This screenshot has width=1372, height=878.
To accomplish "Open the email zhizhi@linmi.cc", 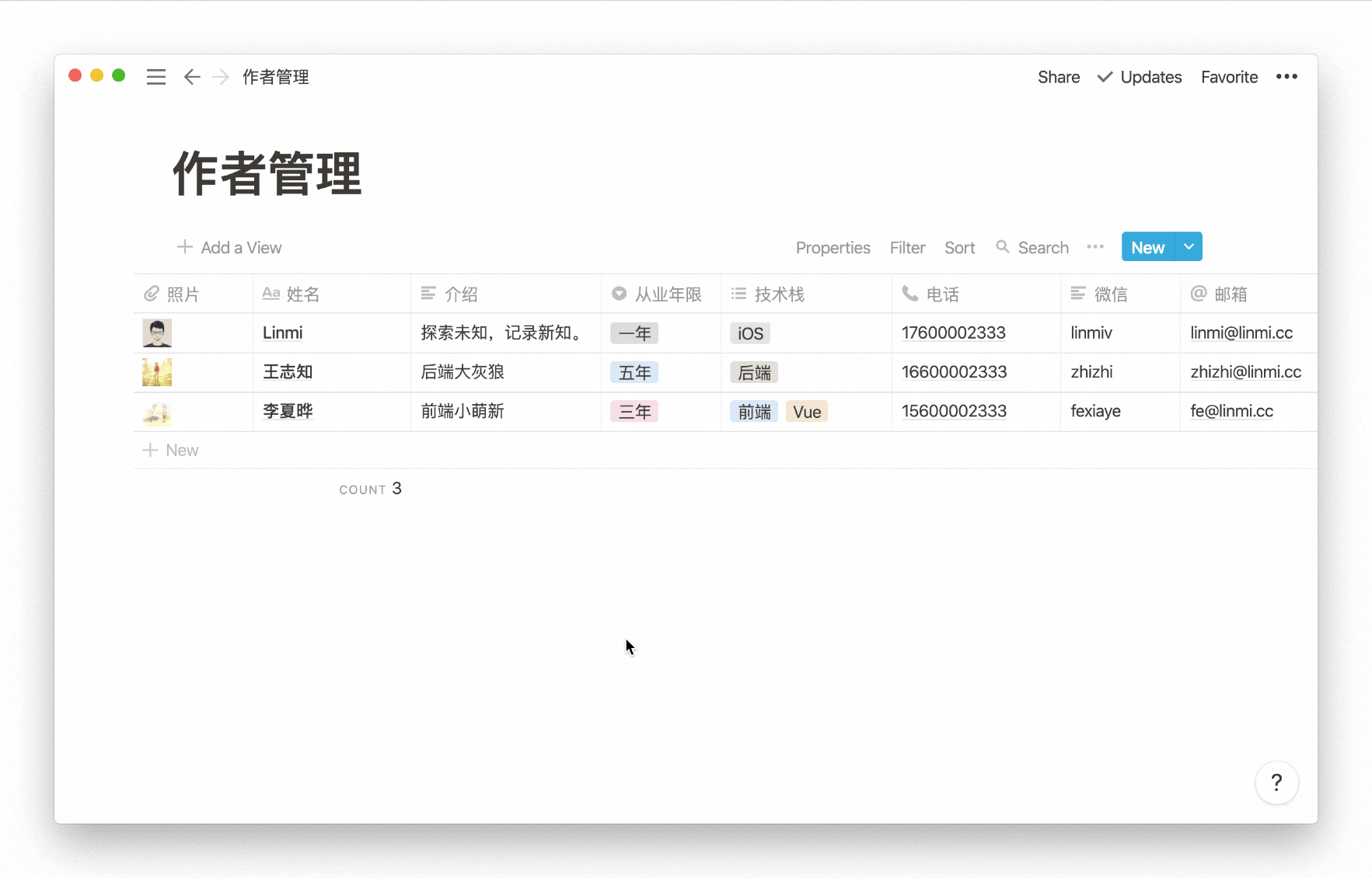I will coord(1245,371).
